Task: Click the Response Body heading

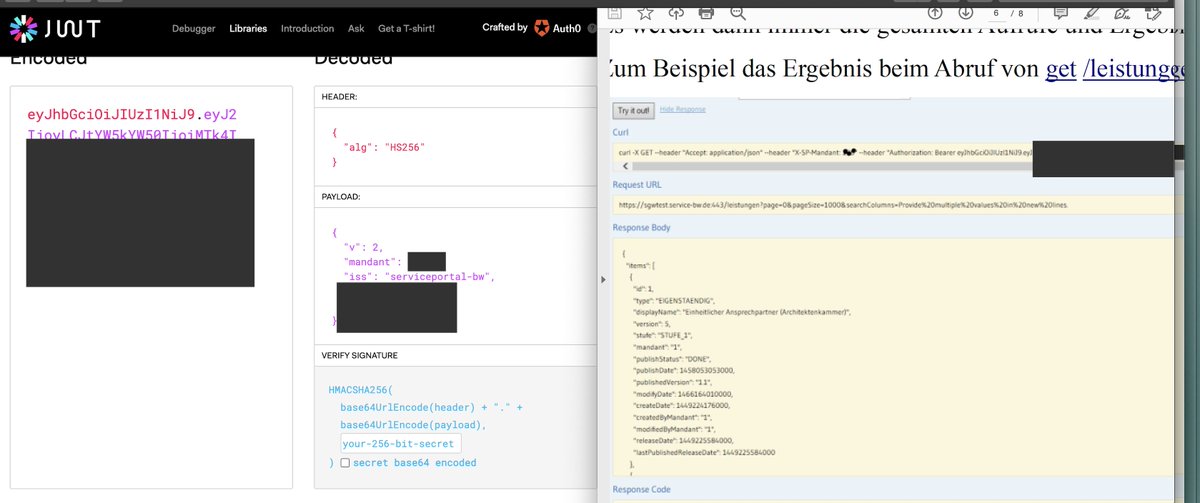Action: tap(641, 228)
